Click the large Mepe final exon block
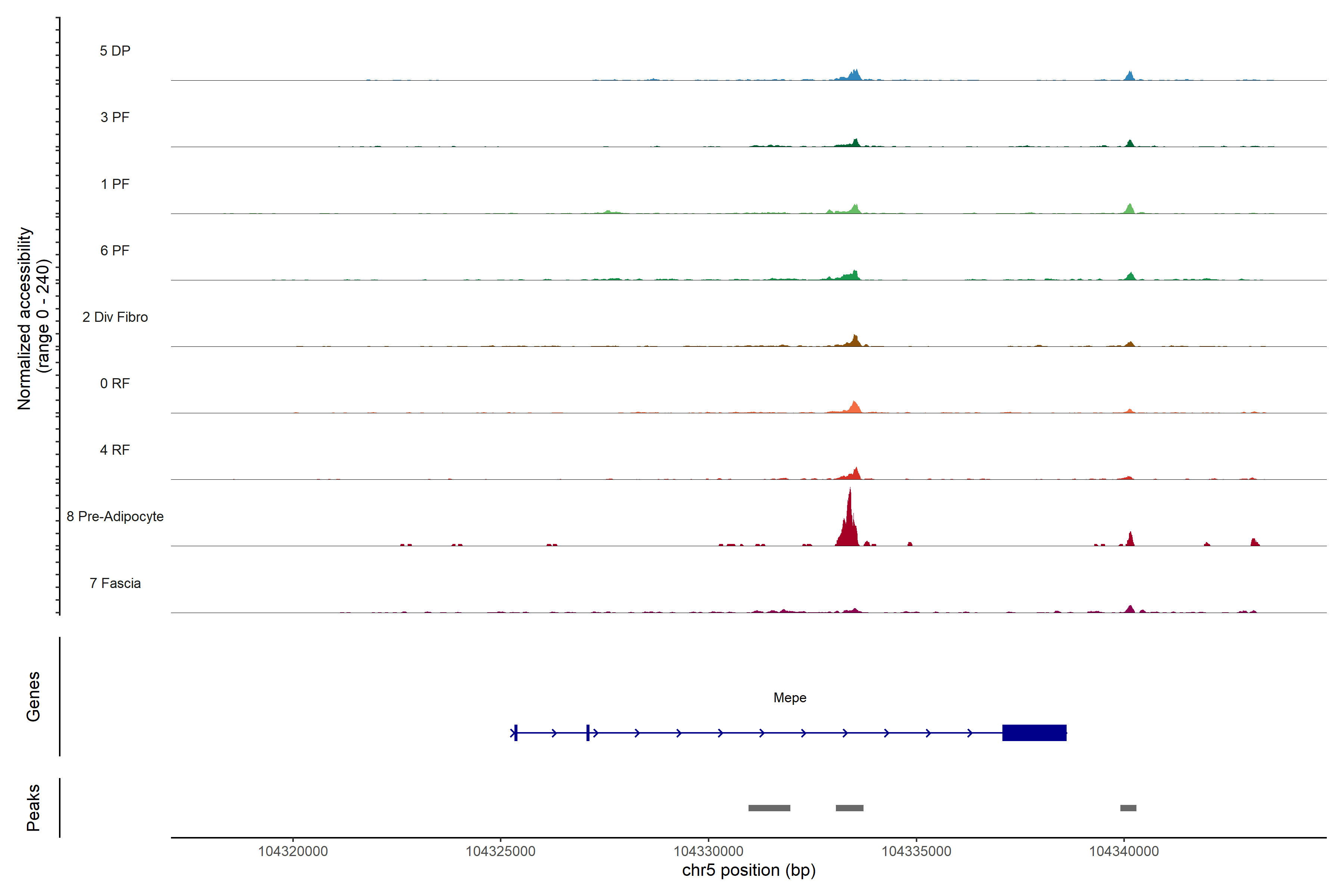 coord(1034,732)
